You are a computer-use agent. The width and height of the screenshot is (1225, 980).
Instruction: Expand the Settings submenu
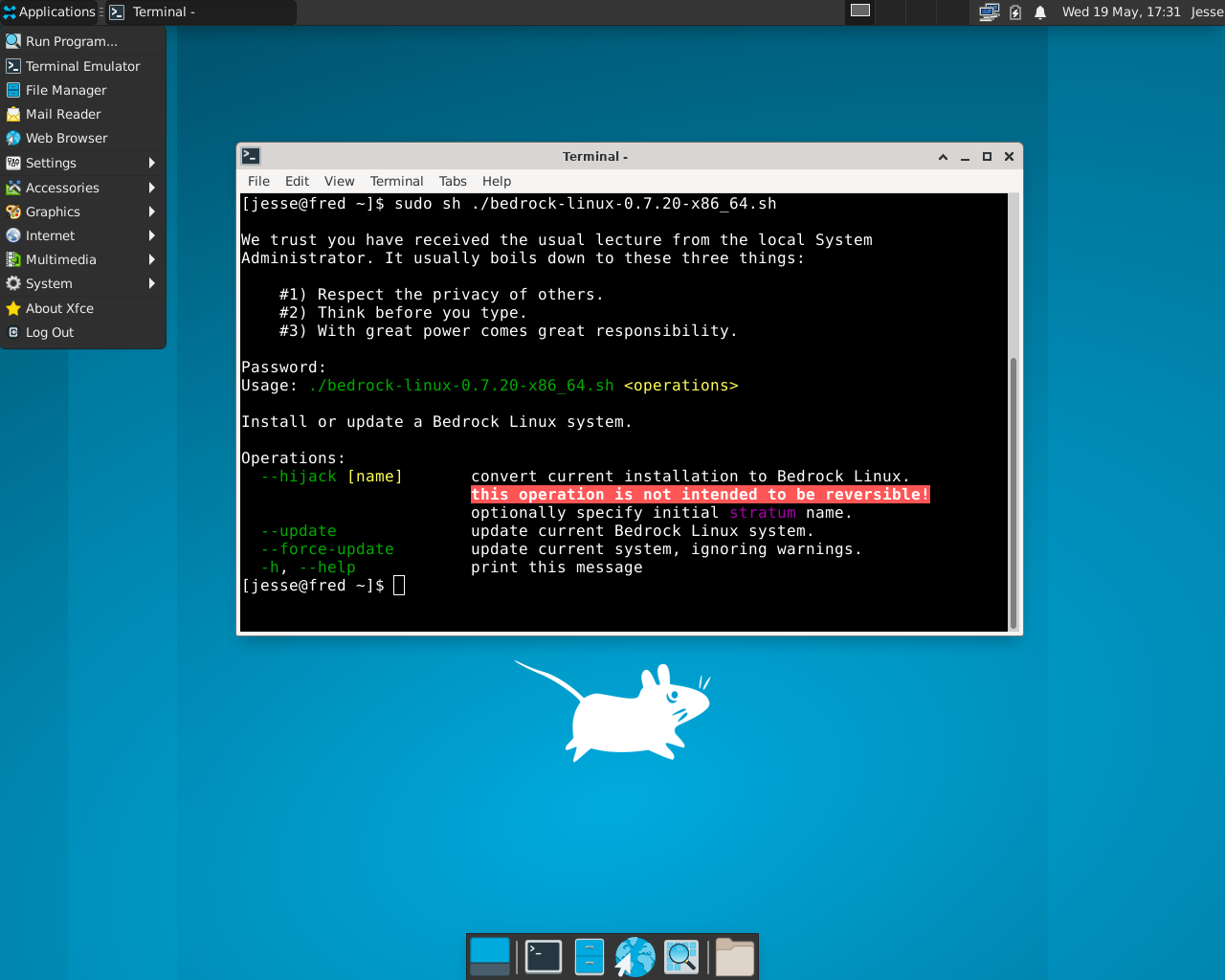click(83, 163)
